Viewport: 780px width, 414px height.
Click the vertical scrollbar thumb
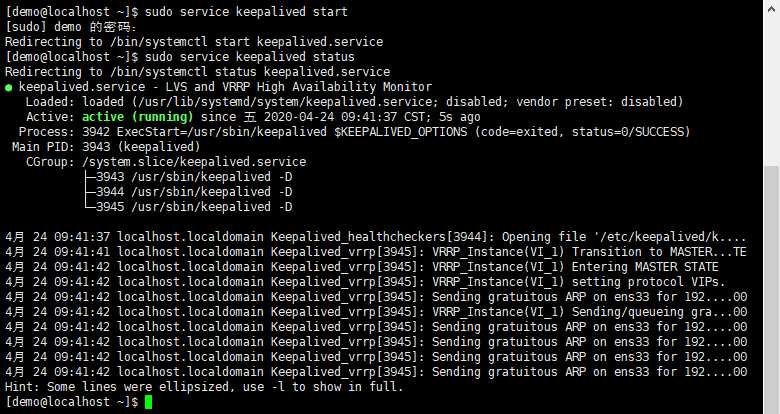(x=772, y=290)
